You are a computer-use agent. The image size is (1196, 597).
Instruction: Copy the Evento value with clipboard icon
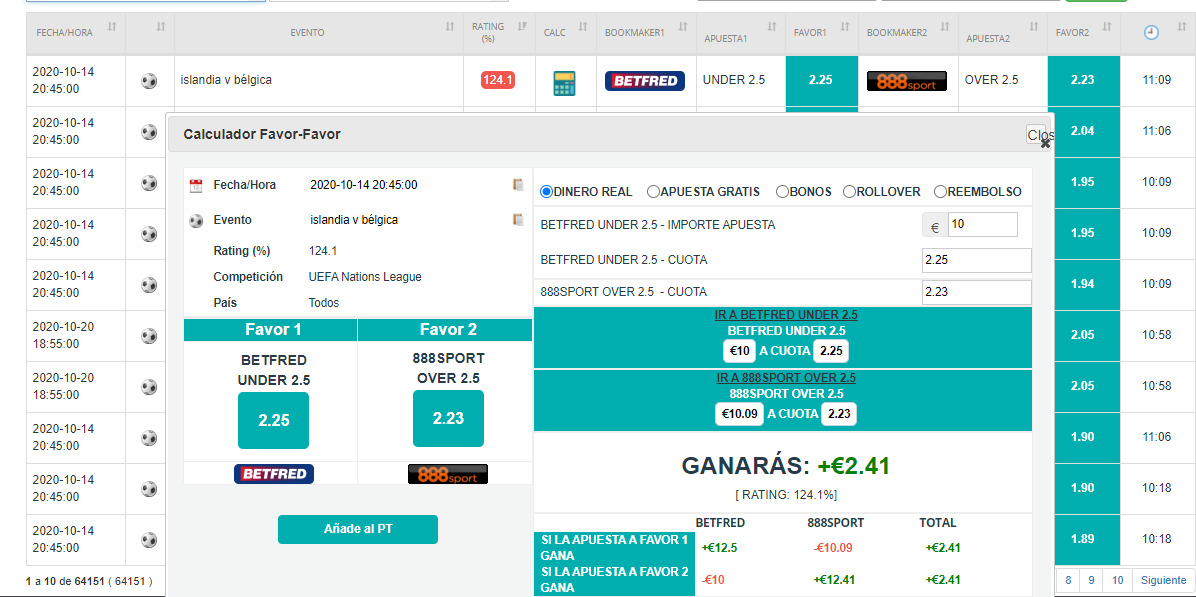pos(519,220)
